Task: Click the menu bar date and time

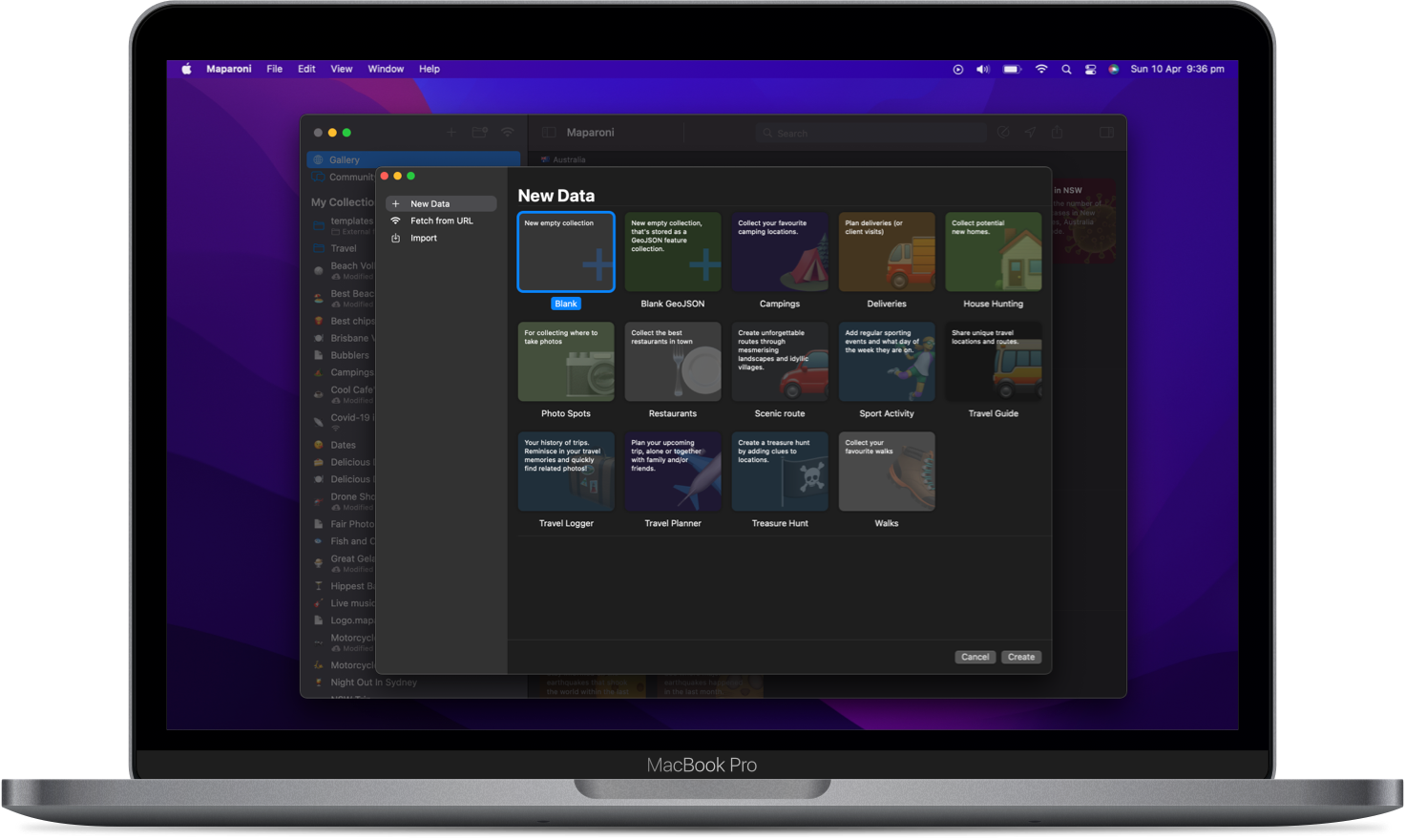Action: point(1177,69)
